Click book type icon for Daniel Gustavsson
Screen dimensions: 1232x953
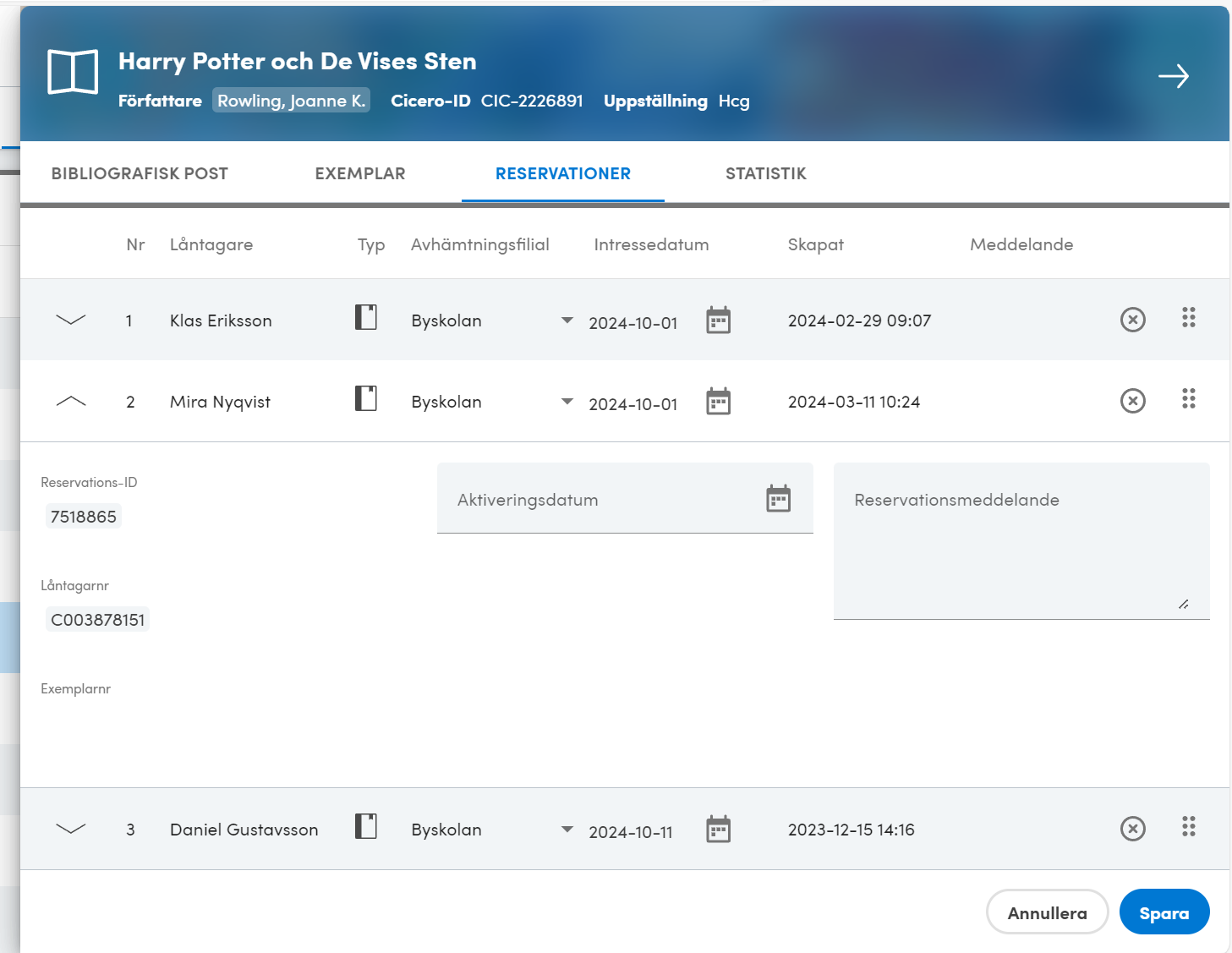point(366,826)
